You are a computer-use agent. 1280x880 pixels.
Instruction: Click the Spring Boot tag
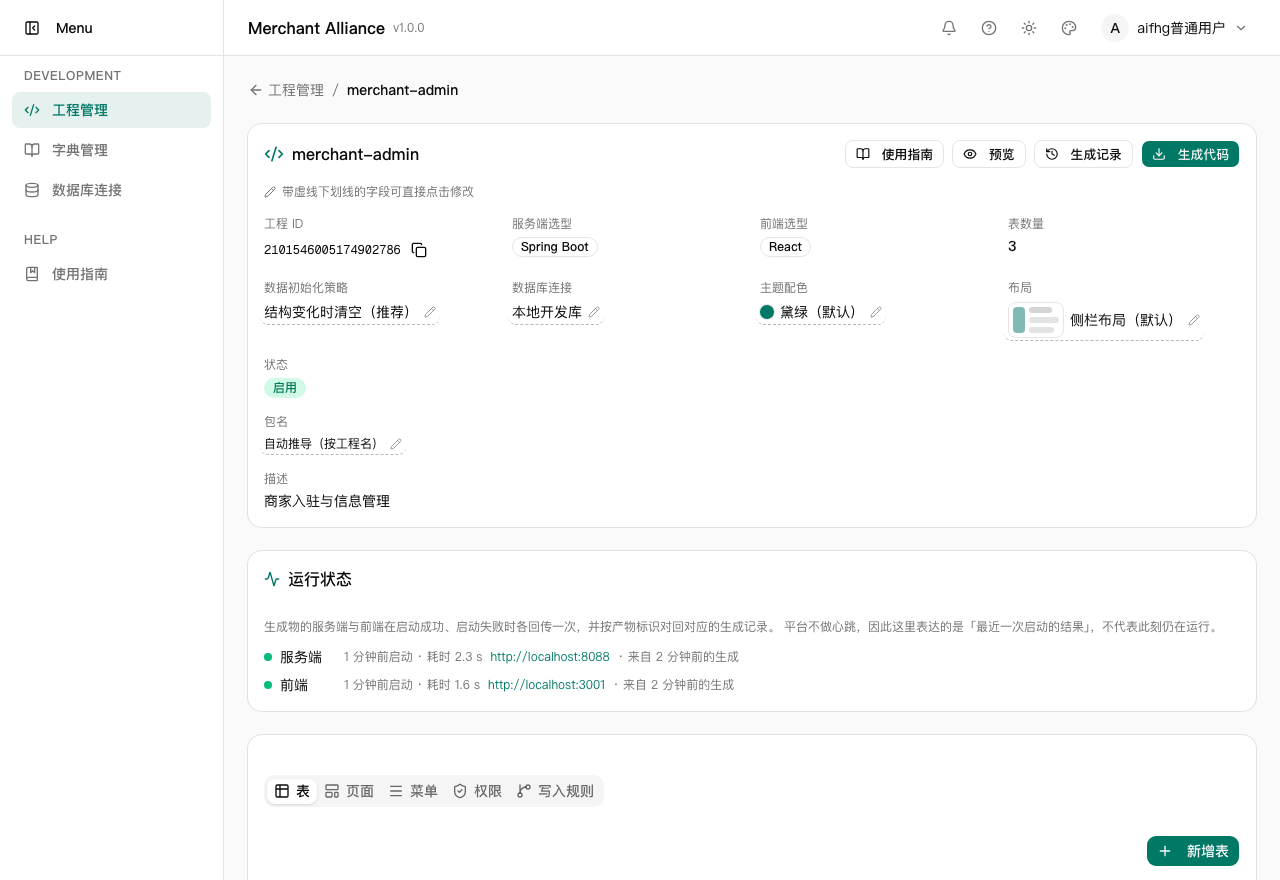click(x=555, y=247)
